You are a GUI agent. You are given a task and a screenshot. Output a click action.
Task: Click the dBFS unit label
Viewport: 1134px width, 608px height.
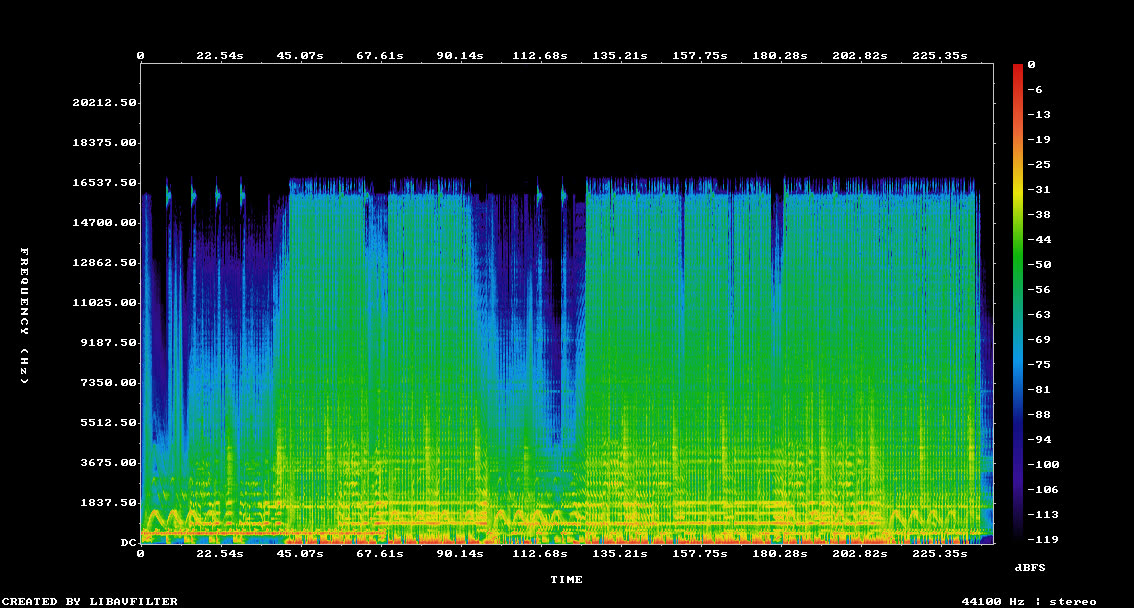[x=1030, y=567]
